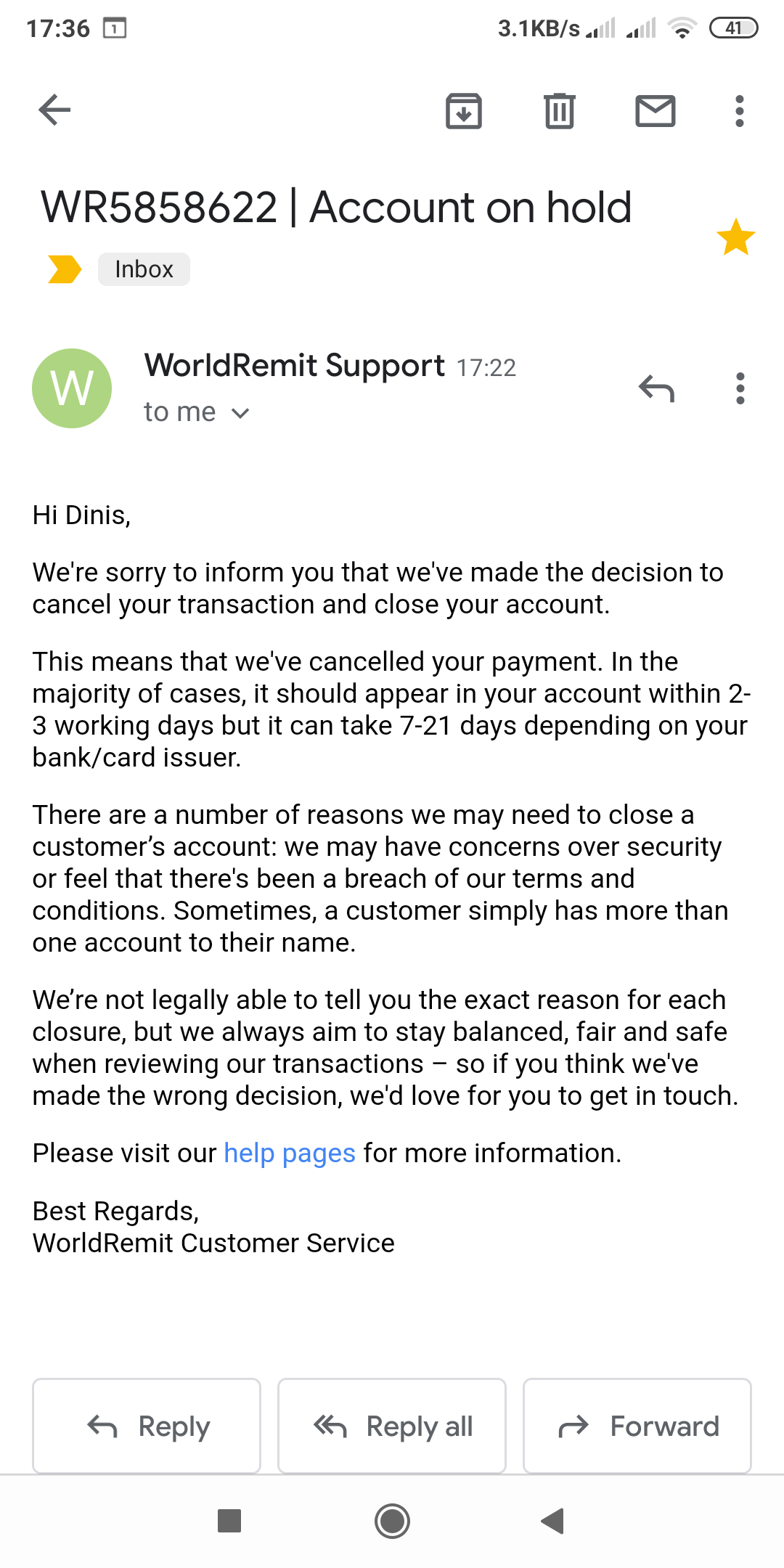Tap the Android home circle button
Image resolution: width=784 pixels, height=1568 pixels.
pyautogui.click(x=392, y=1521)
